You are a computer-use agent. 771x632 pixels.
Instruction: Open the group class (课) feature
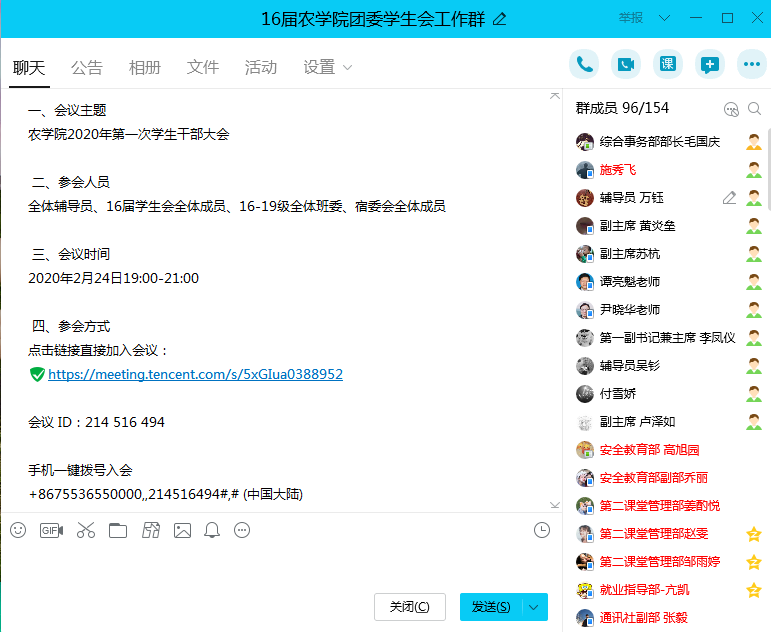[x=668, y=64]
